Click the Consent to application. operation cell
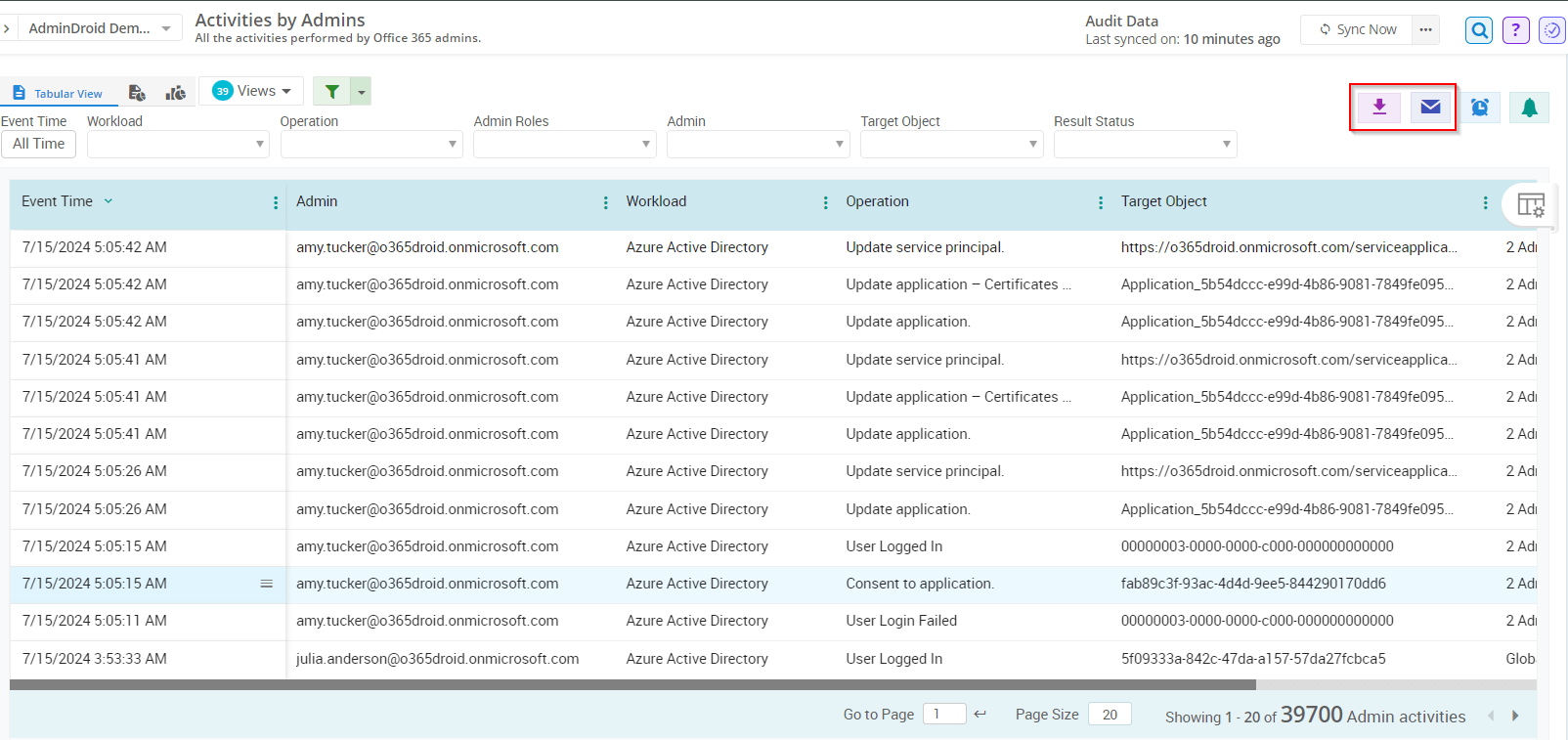The image size is (1568, 740). 920,584
